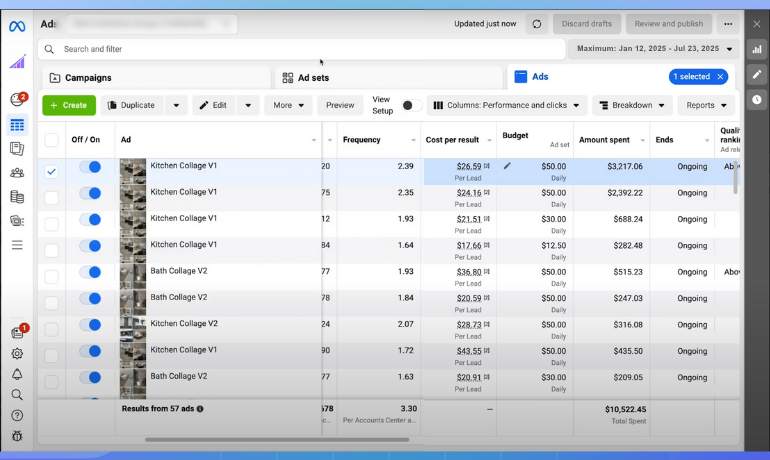Refresh the table data
This screenshot has width=770, height=460.
[x=537, y=24]
